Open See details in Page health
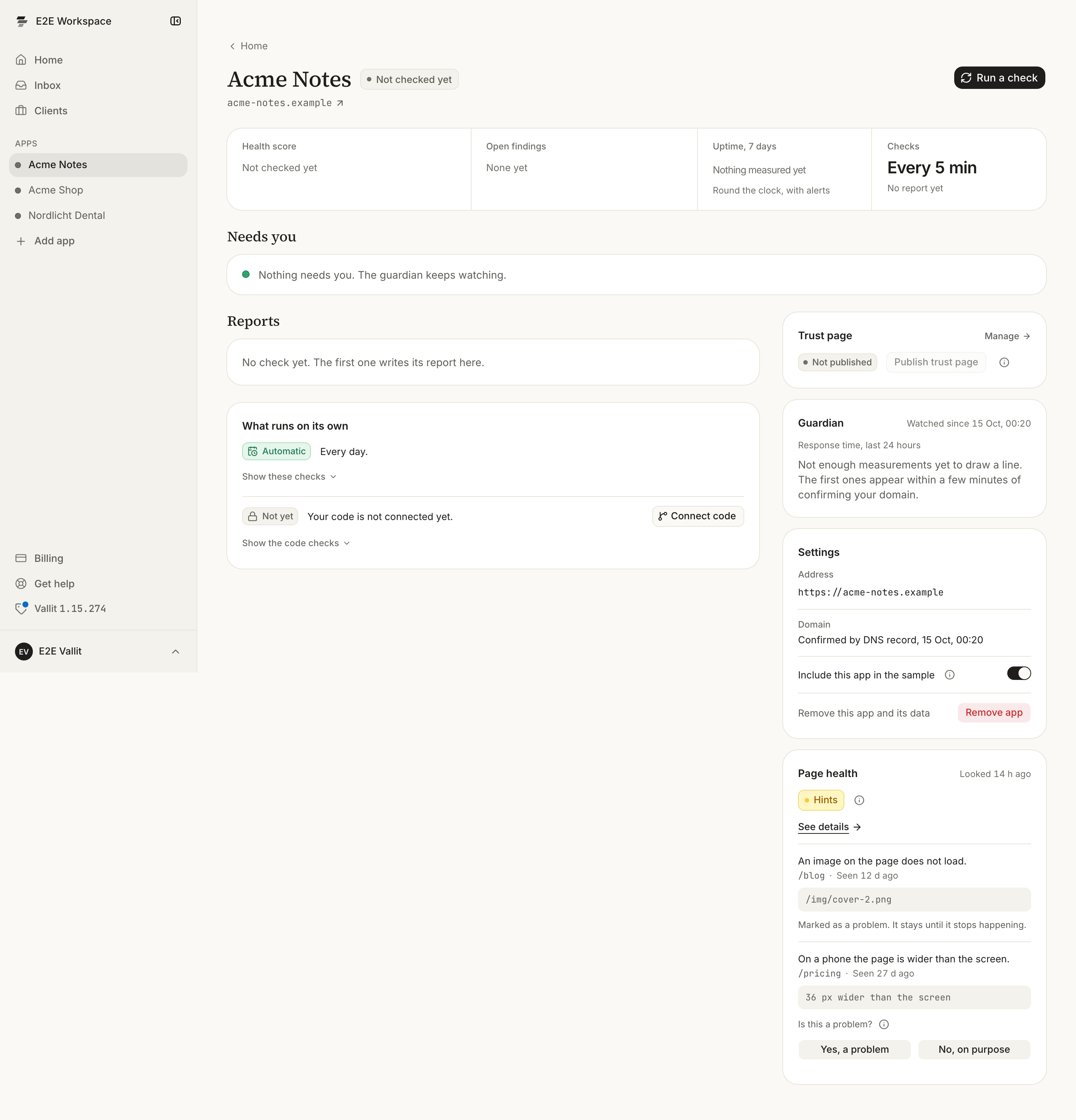This screenshot has width=1076, height=1120. click(x=829, y=827)
